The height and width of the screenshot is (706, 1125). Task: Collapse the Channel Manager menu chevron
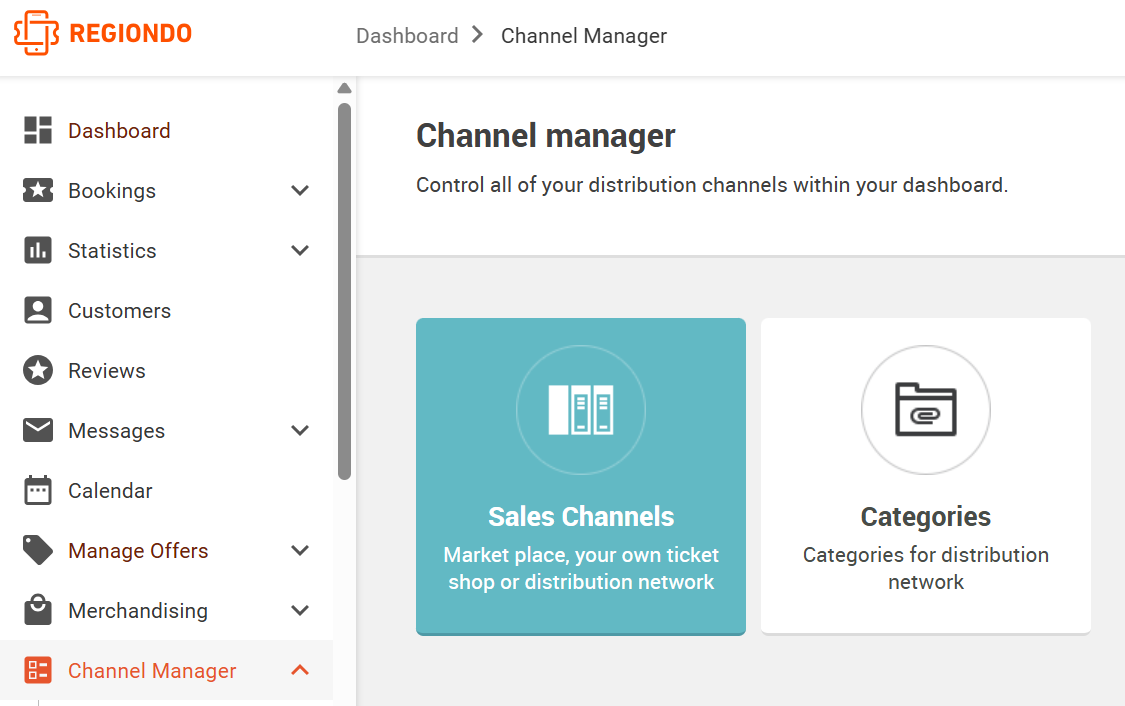coord(300,670)
